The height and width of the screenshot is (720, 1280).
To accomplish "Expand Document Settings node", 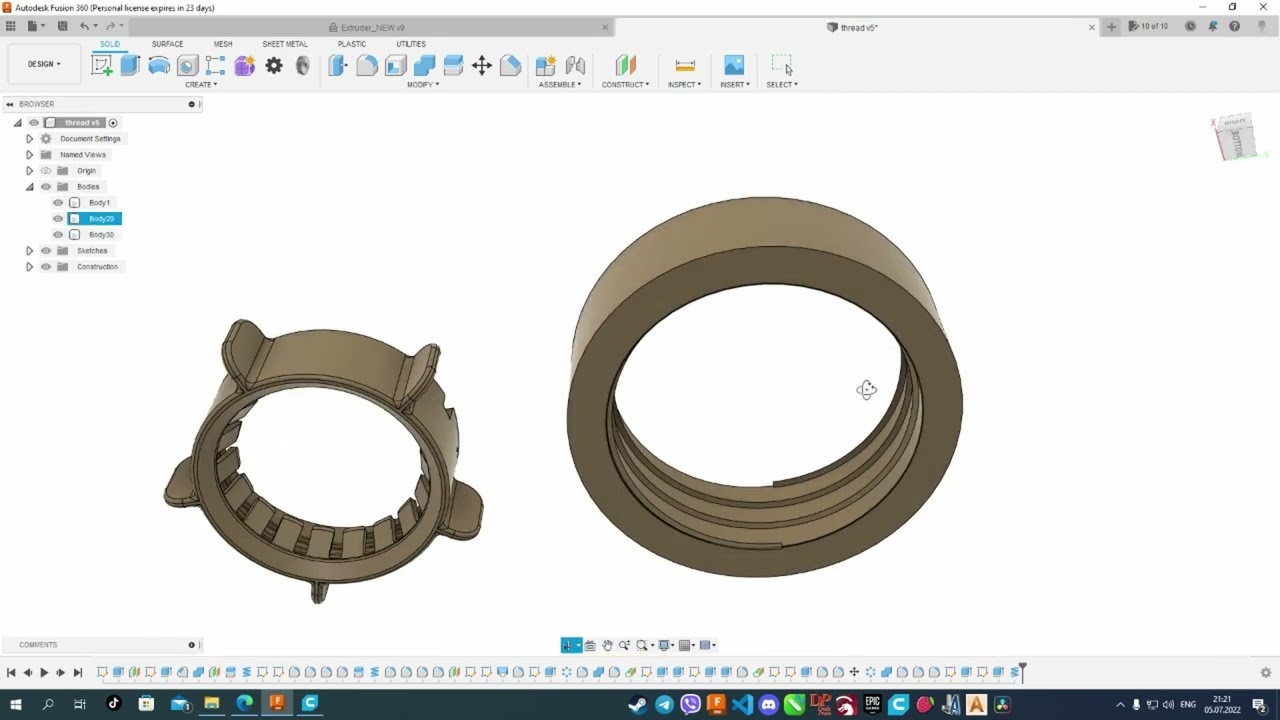I will click(29, 139).
